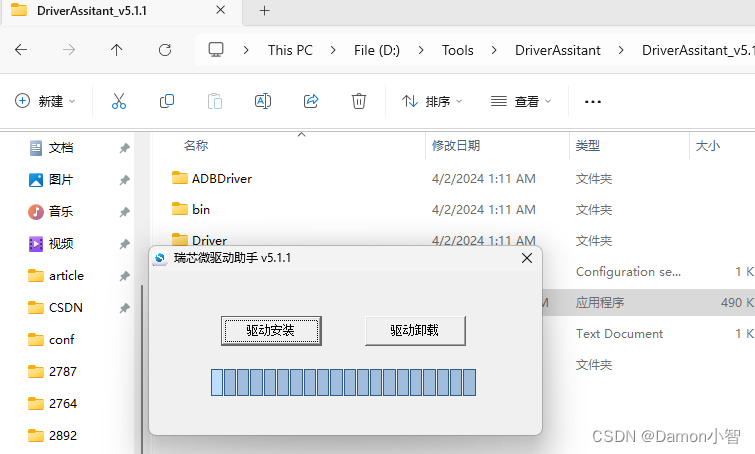Image resolution: width=755 pixels, height=454 pixels.
Task: Unpin 文档 using its pin icon
Action: click(x=124, y=148)
